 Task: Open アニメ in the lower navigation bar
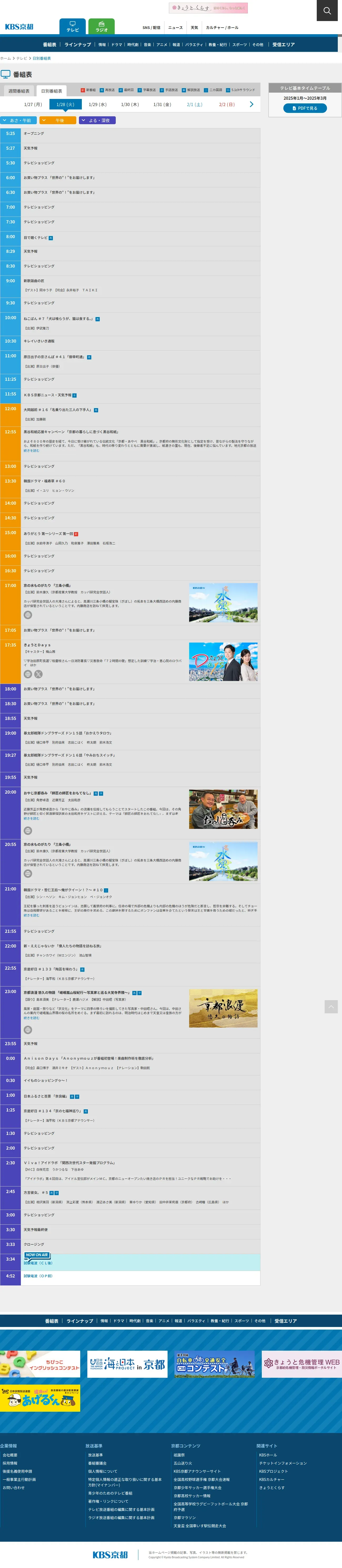[x=164, y=1321]
